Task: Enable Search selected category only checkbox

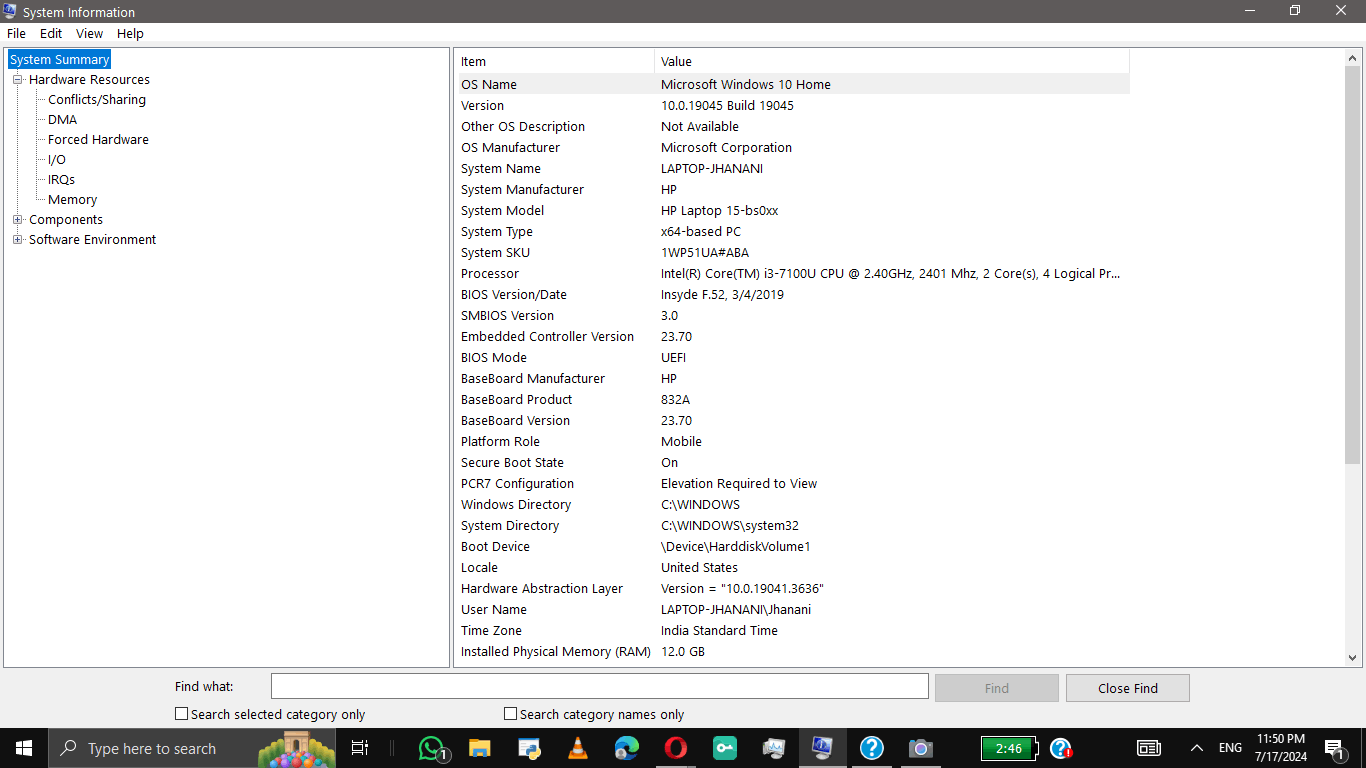Action: tap(181, 714)
